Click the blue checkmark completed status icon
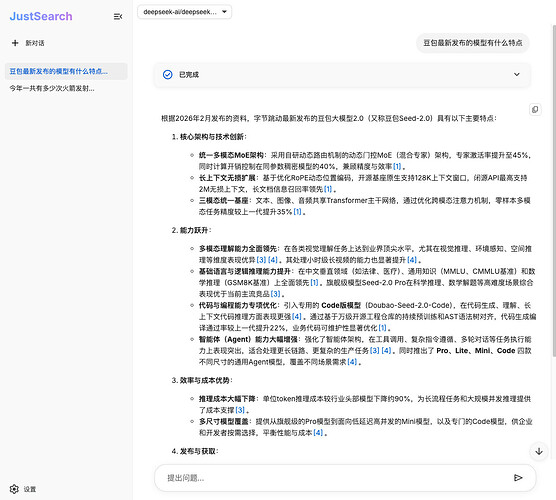Screen dimensions: 556x500 (167, 74)
